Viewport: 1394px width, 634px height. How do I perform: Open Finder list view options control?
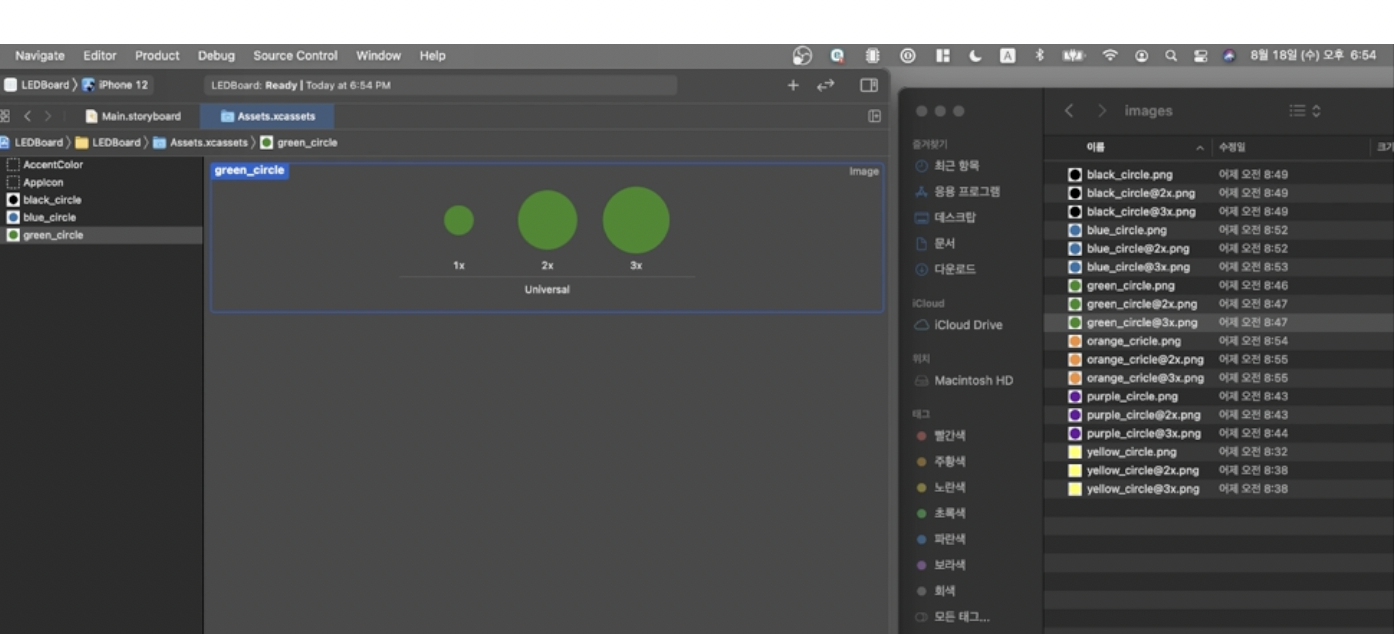point(1305,111)
